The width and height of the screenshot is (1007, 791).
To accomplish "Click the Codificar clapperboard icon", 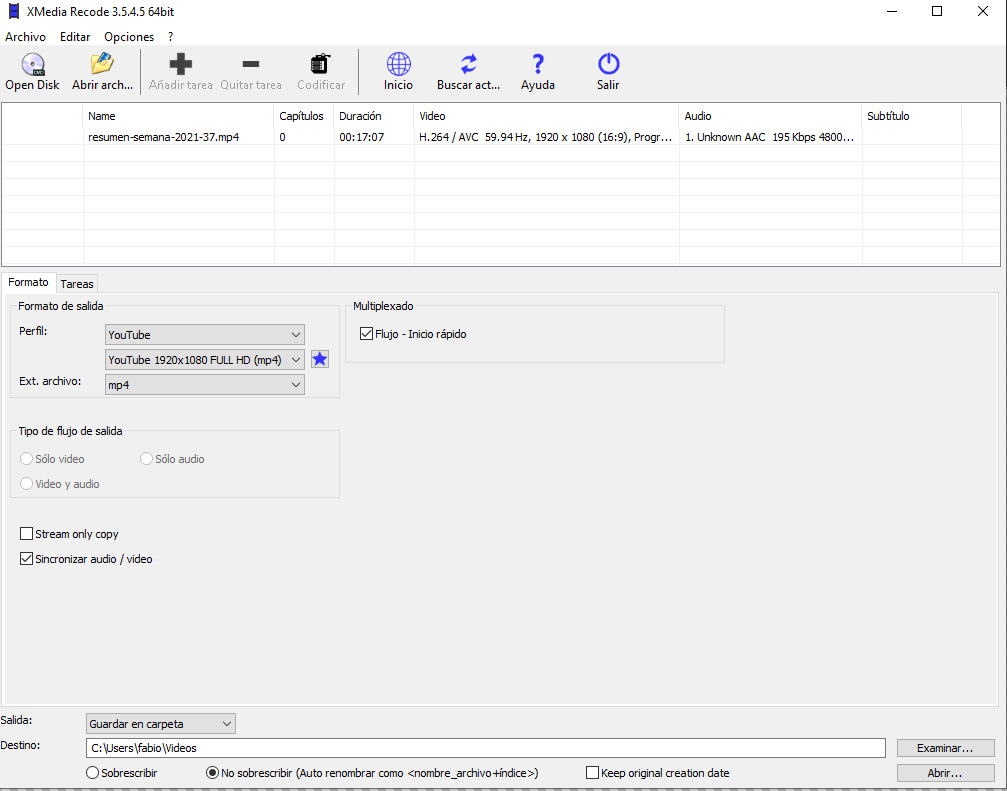I will click(320, 64).
